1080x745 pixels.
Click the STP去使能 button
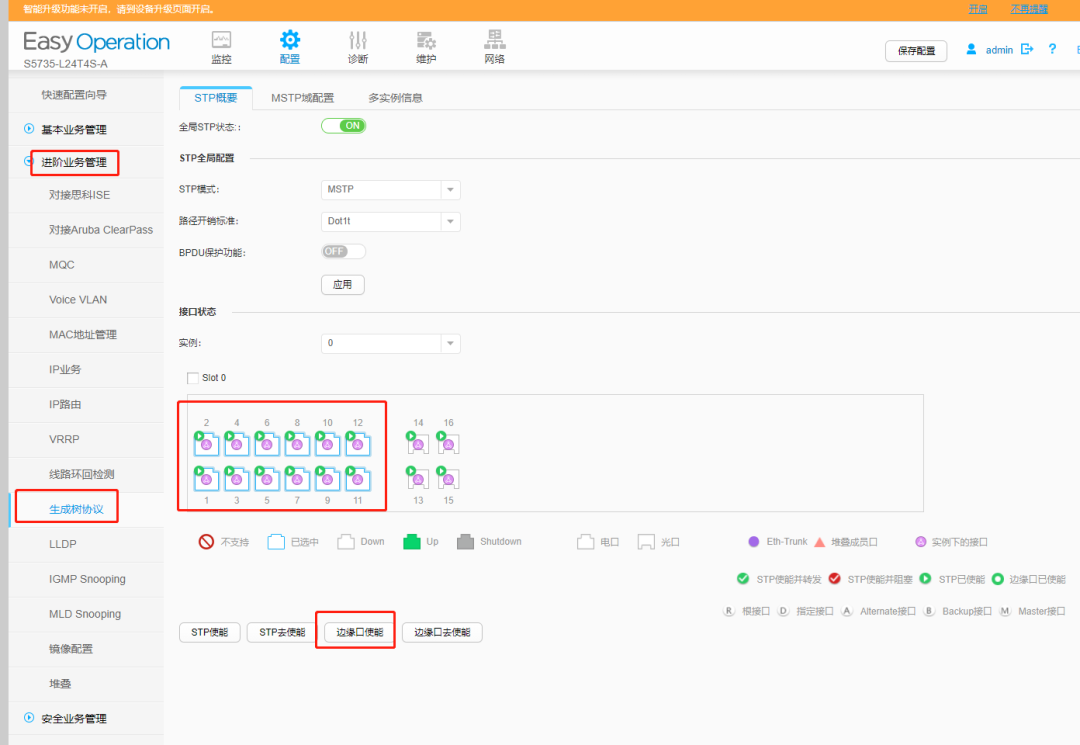click(x=282, y=632)
